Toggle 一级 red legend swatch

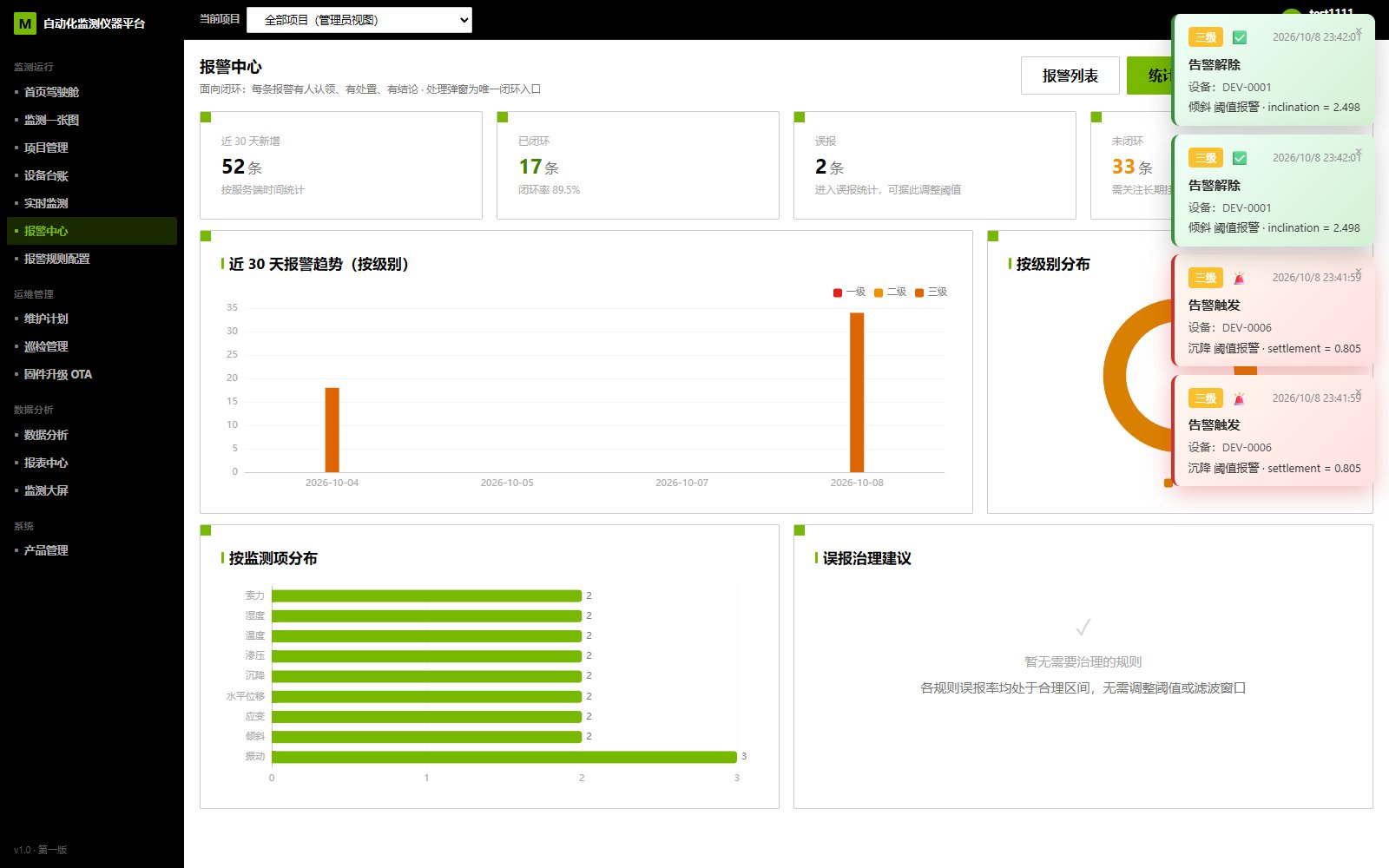coord(838,293)
